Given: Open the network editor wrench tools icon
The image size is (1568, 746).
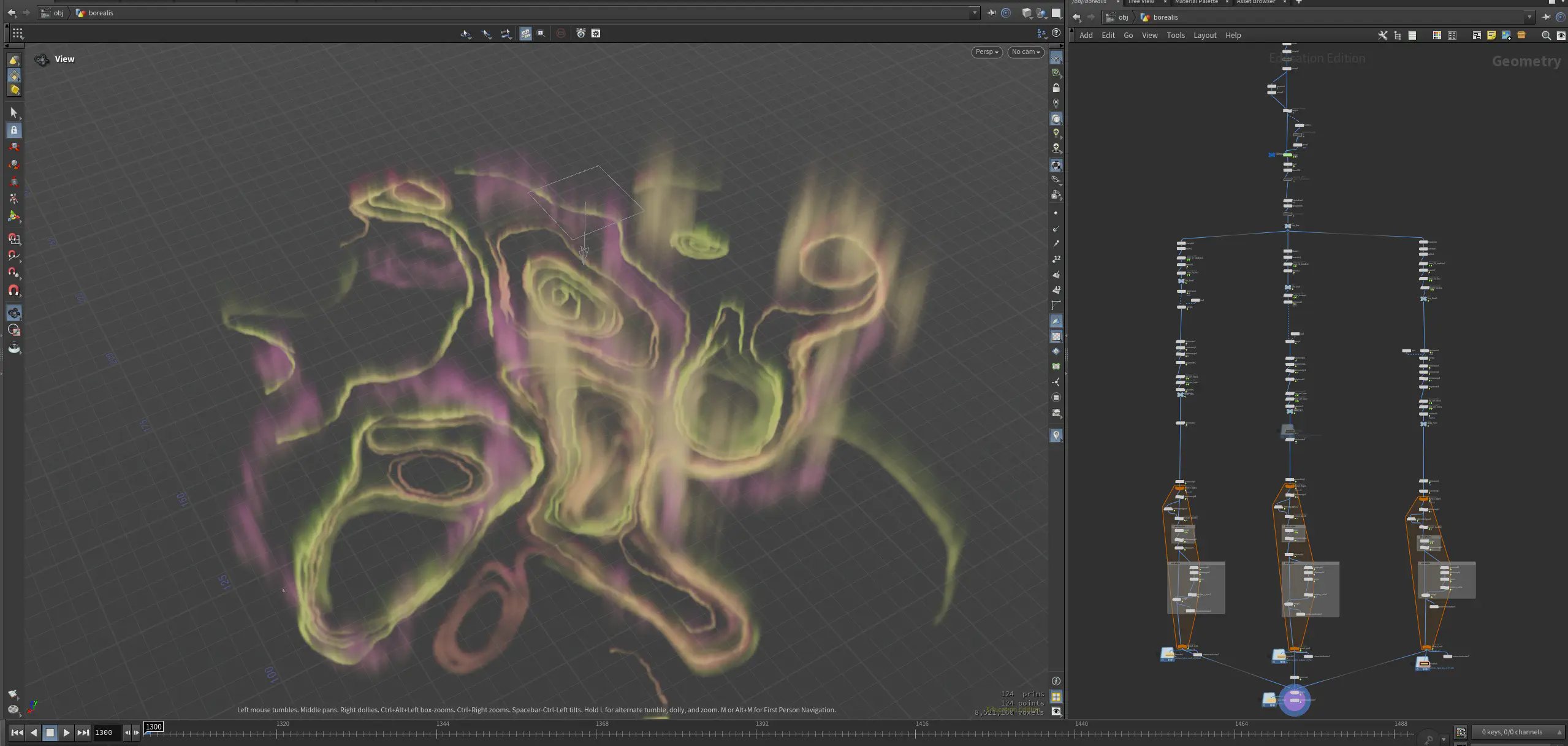Looking at the screenshot, I should click(x=1382, y=36).
